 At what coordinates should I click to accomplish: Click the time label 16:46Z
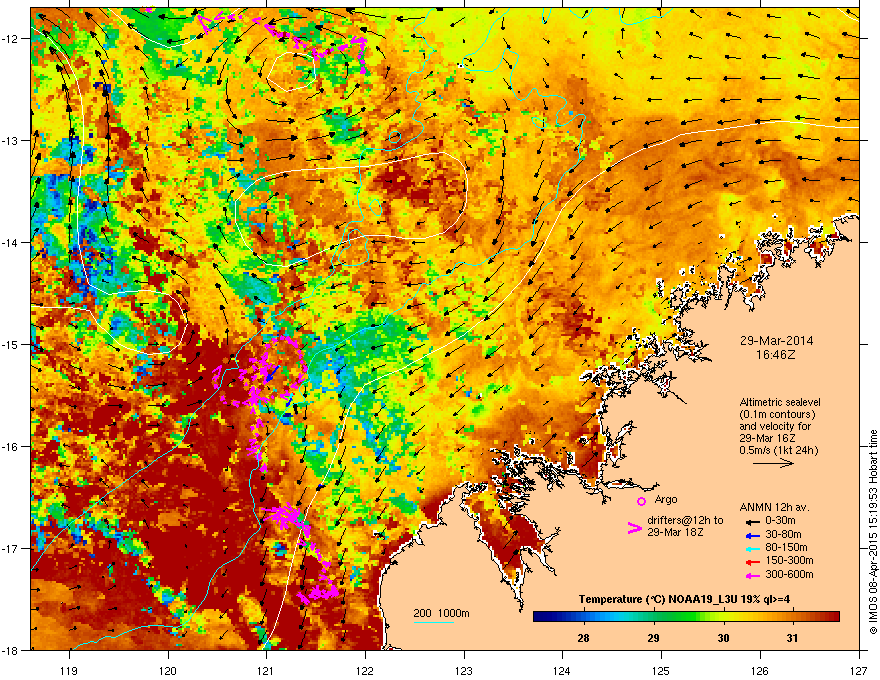(x=776, y=355)
